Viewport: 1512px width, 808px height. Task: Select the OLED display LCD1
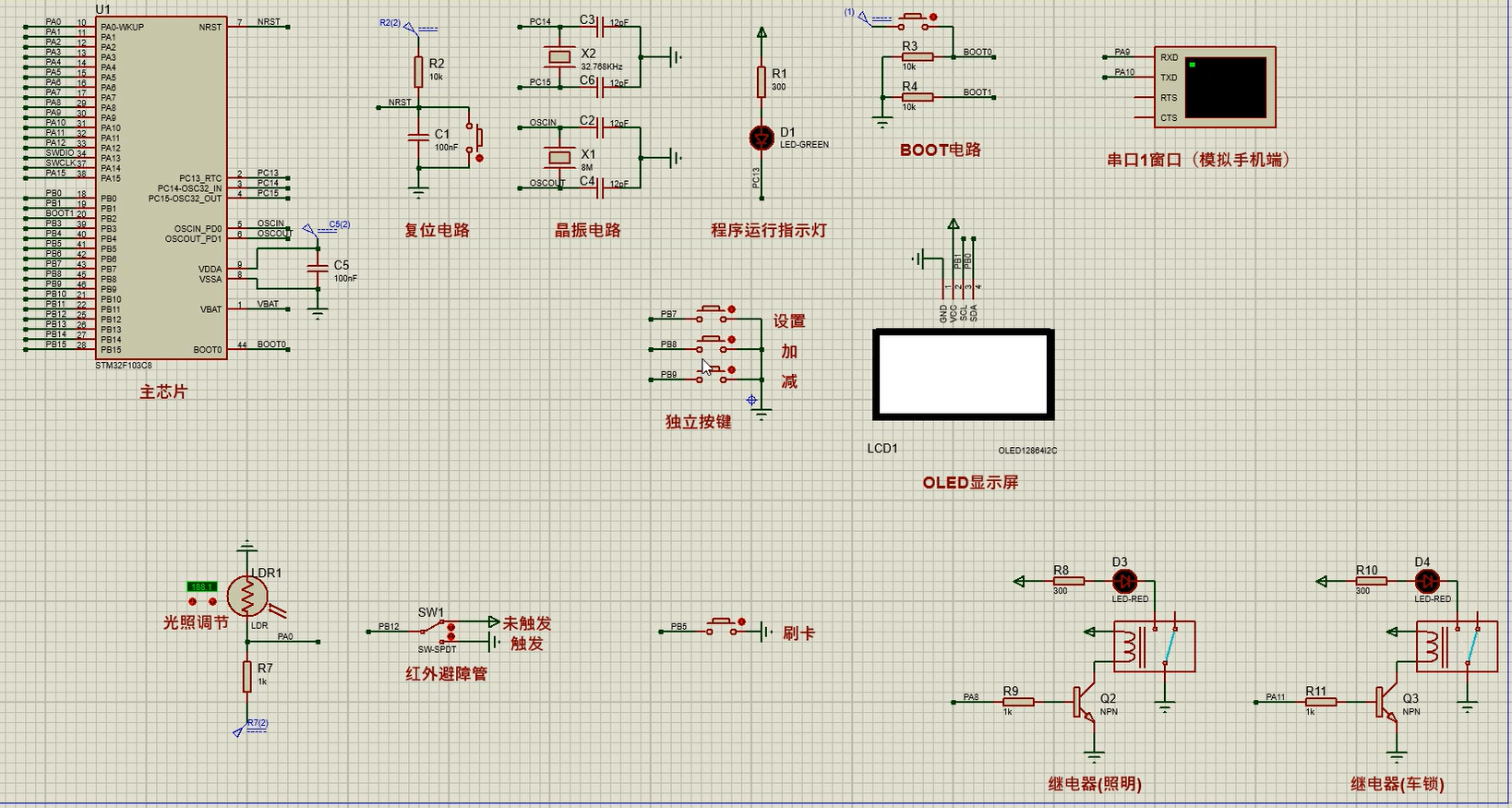tap(964, 374)
